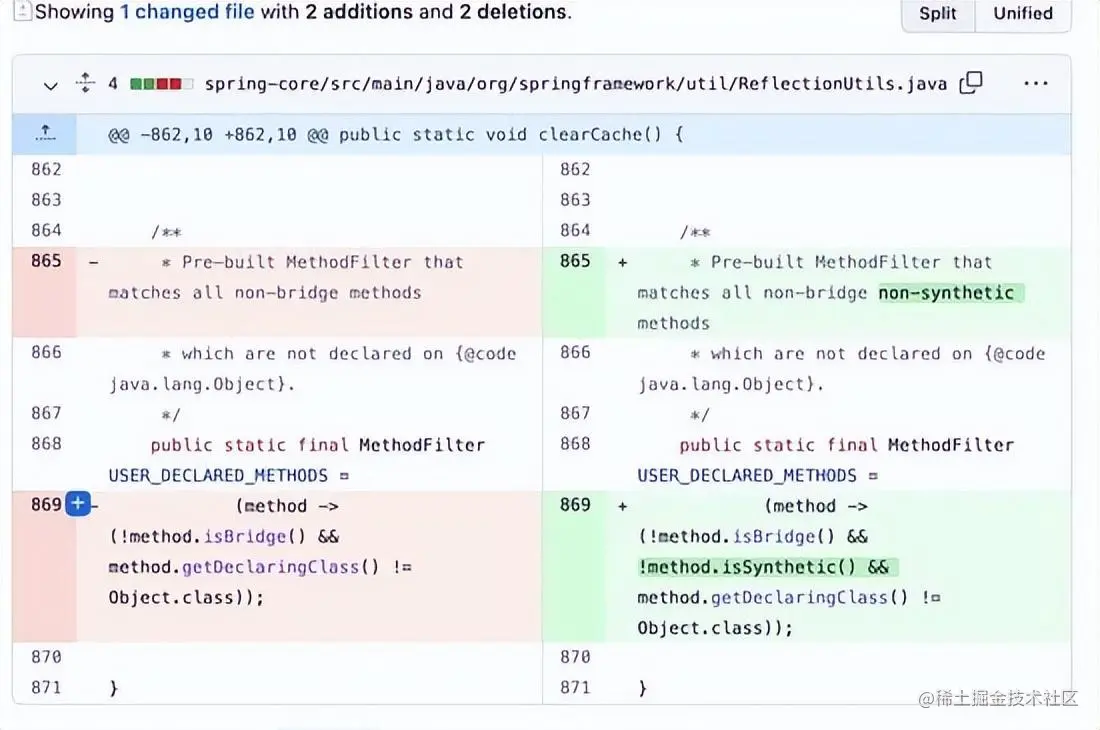Select left line number 871
1100x730 pixels.
click(x=46, y=687)
